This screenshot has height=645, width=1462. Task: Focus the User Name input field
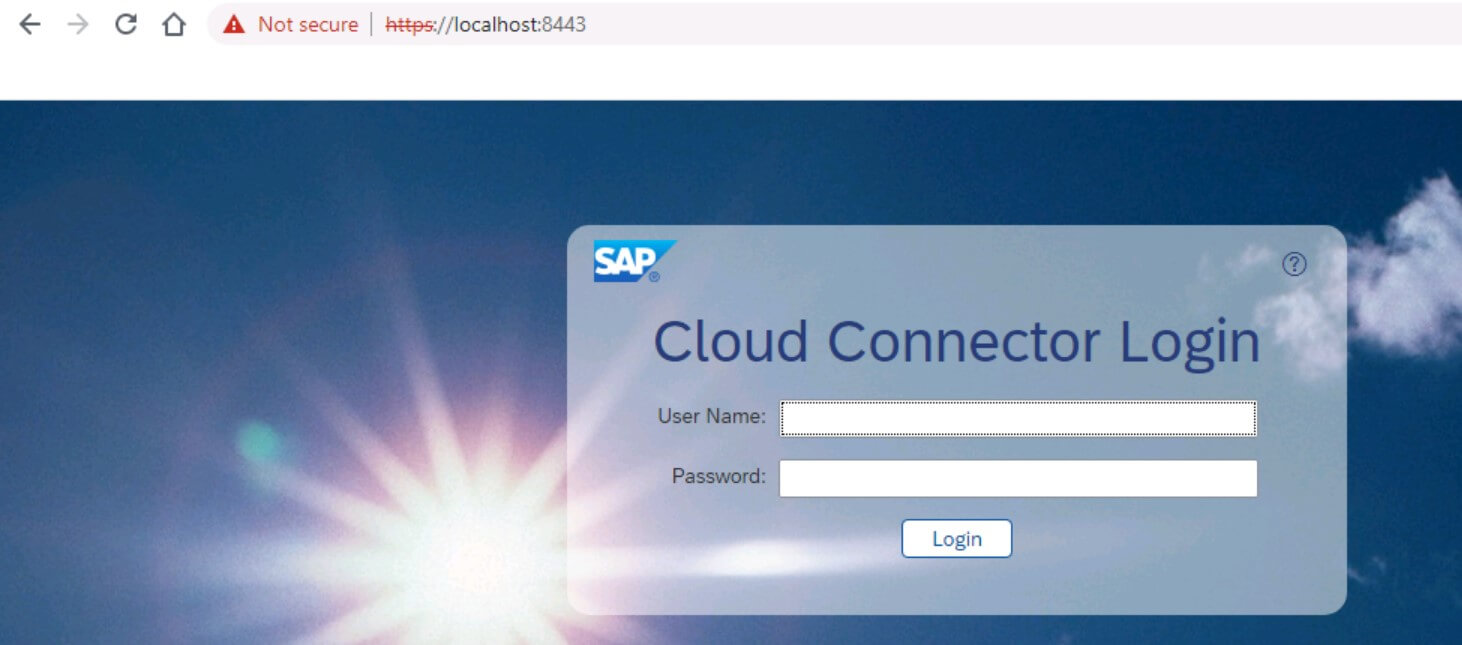pyautogui.click(x=1018, y=418)
